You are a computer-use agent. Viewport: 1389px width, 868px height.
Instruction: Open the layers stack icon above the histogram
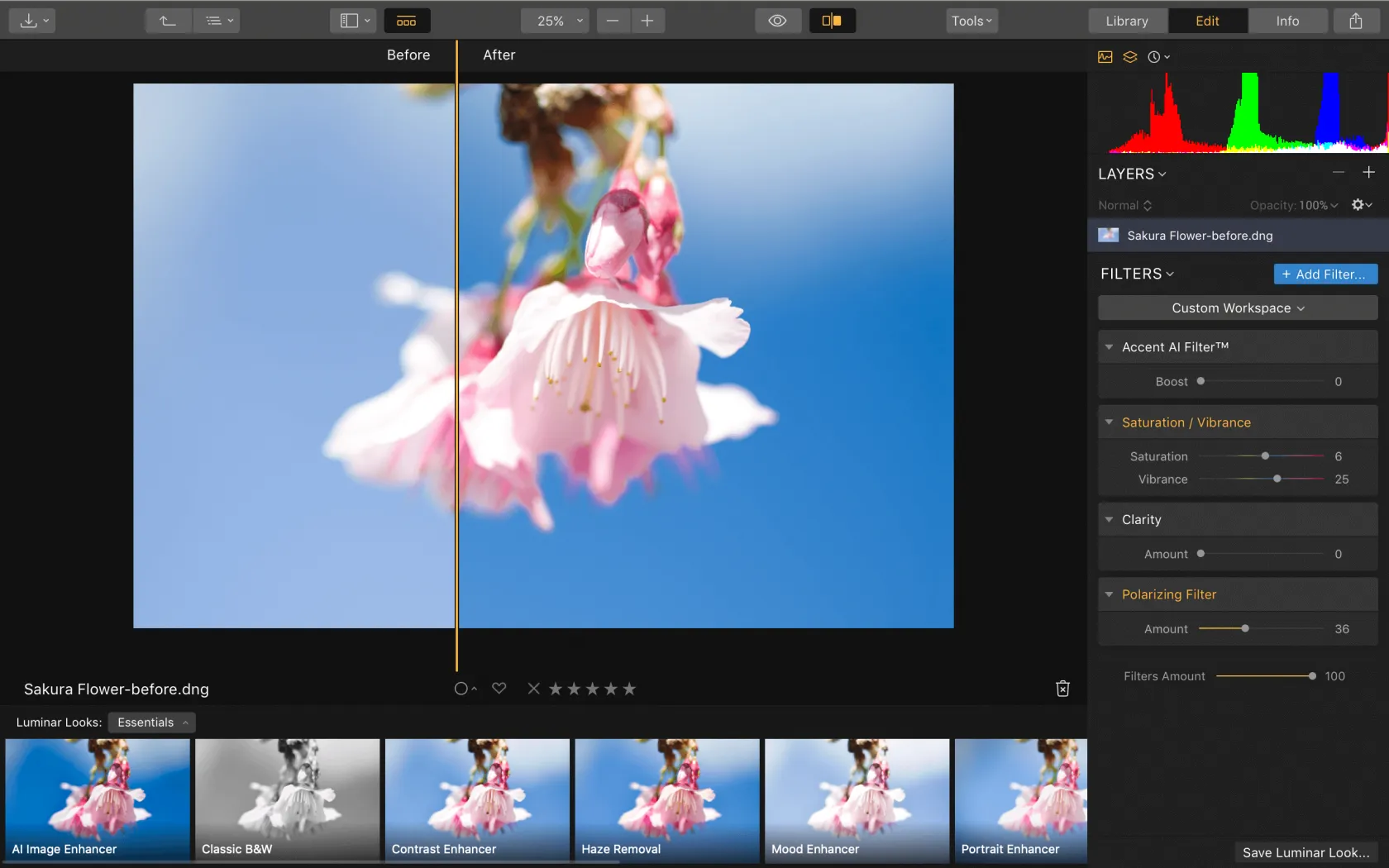point(1129,57)
